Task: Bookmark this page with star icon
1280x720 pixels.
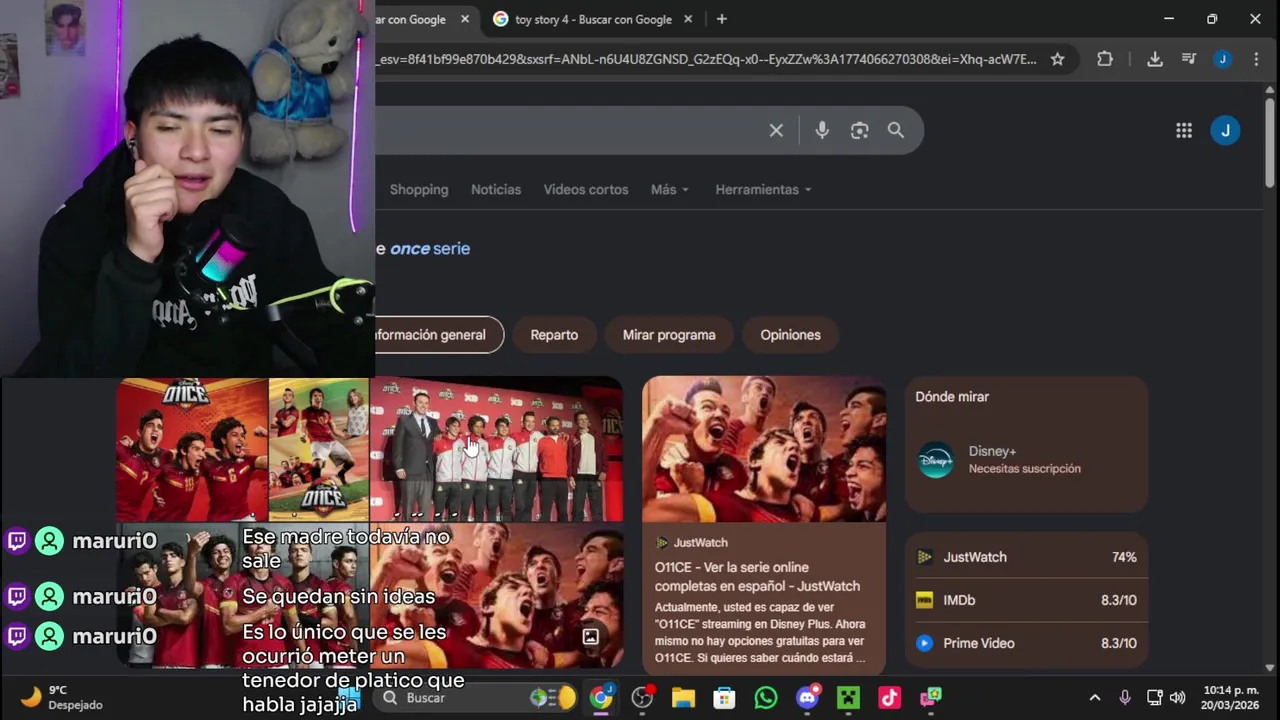Action: [x=1057, y=59]
